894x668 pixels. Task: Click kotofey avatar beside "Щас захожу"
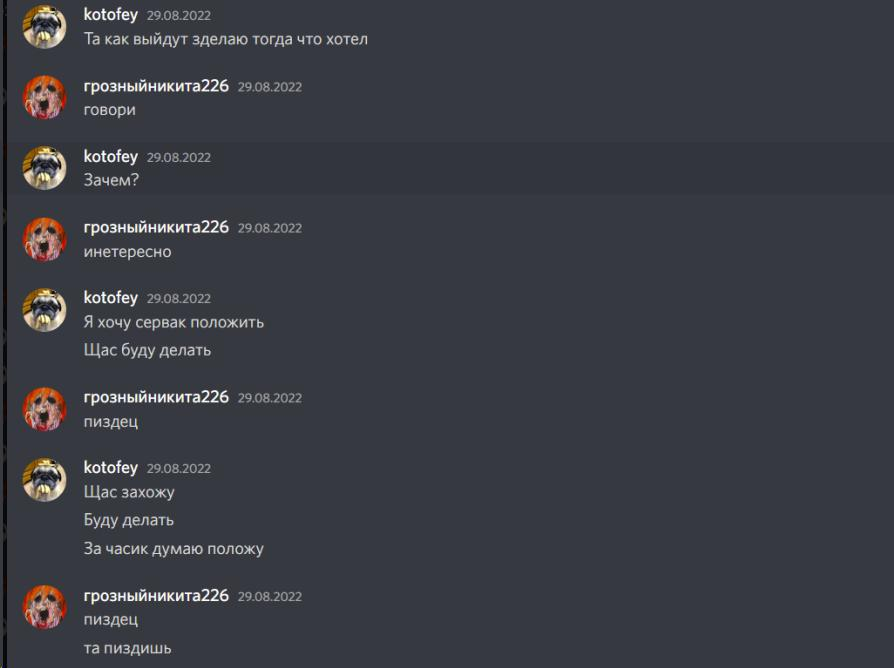pos(44,479)
